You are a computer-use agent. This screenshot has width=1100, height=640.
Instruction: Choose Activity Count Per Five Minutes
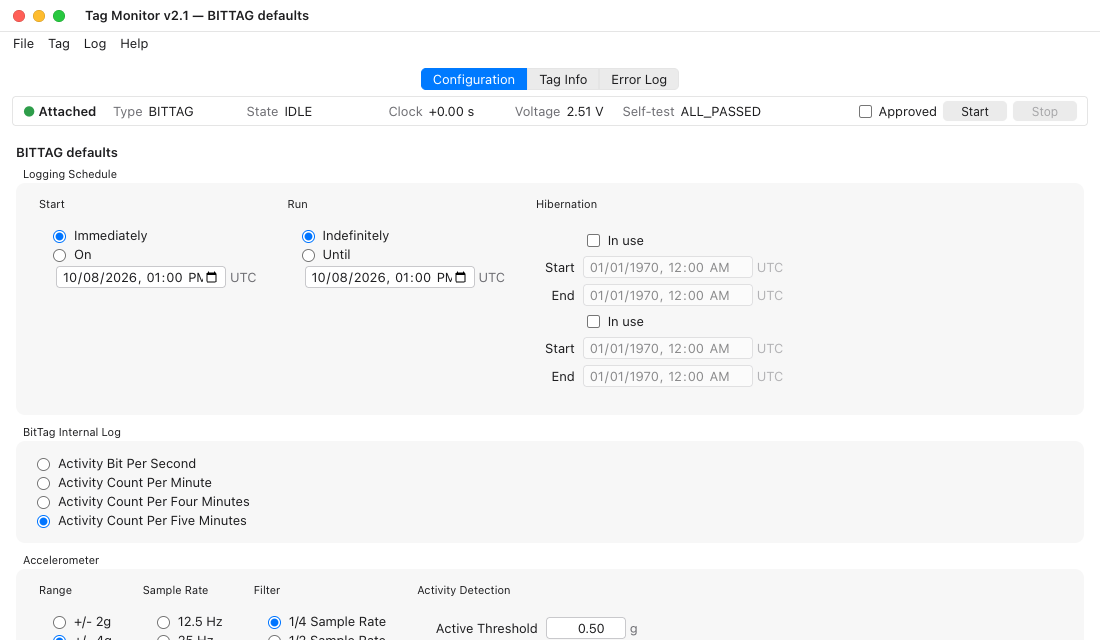[43, 521]
